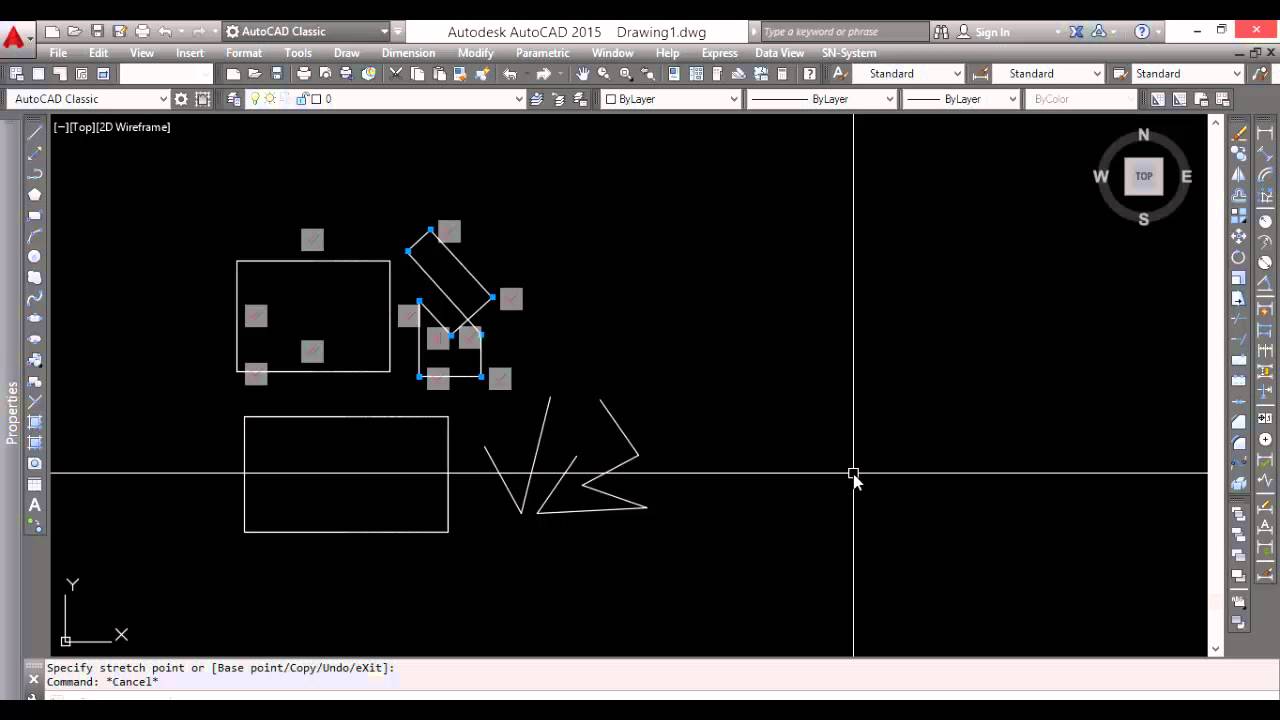Open the Format menu
This screenshot has height=720, width=1280.
point(243,53)
